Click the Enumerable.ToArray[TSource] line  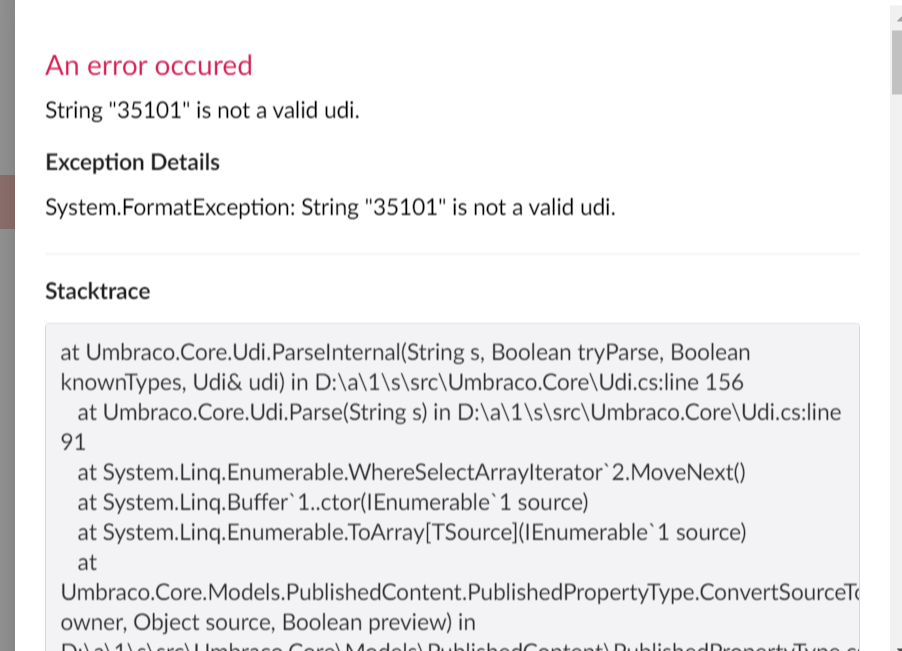tap(412, 532)
